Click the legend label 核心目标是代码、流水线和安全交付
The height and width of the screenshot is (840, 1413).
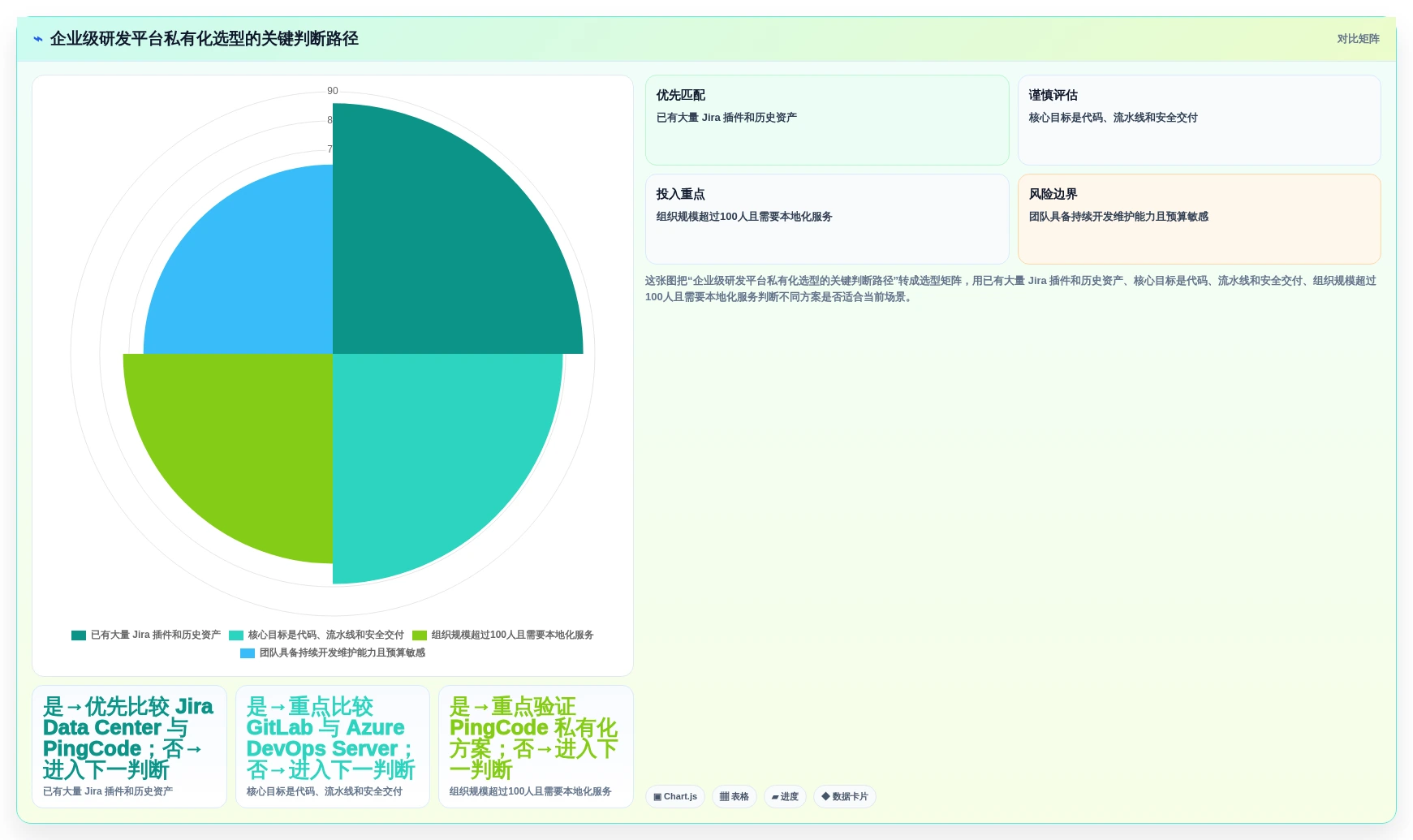pos(326,635)
